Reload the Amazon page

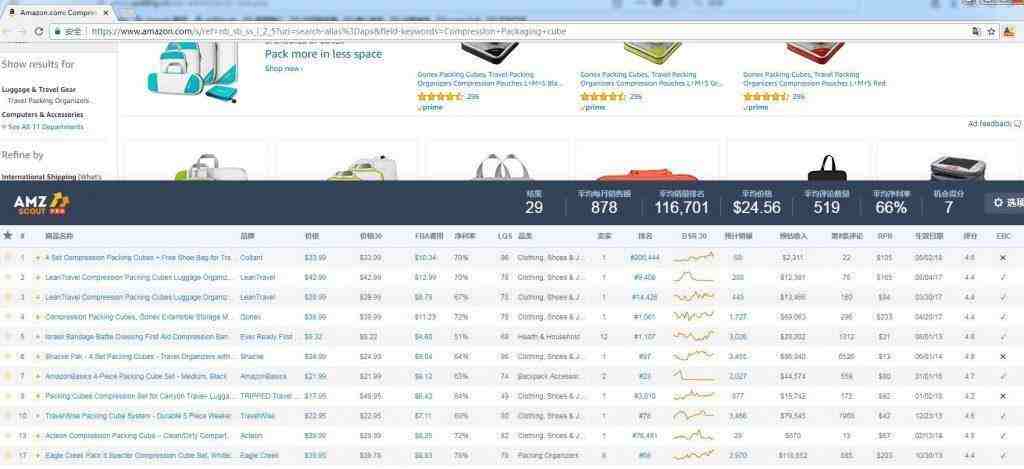coord(39,31)
